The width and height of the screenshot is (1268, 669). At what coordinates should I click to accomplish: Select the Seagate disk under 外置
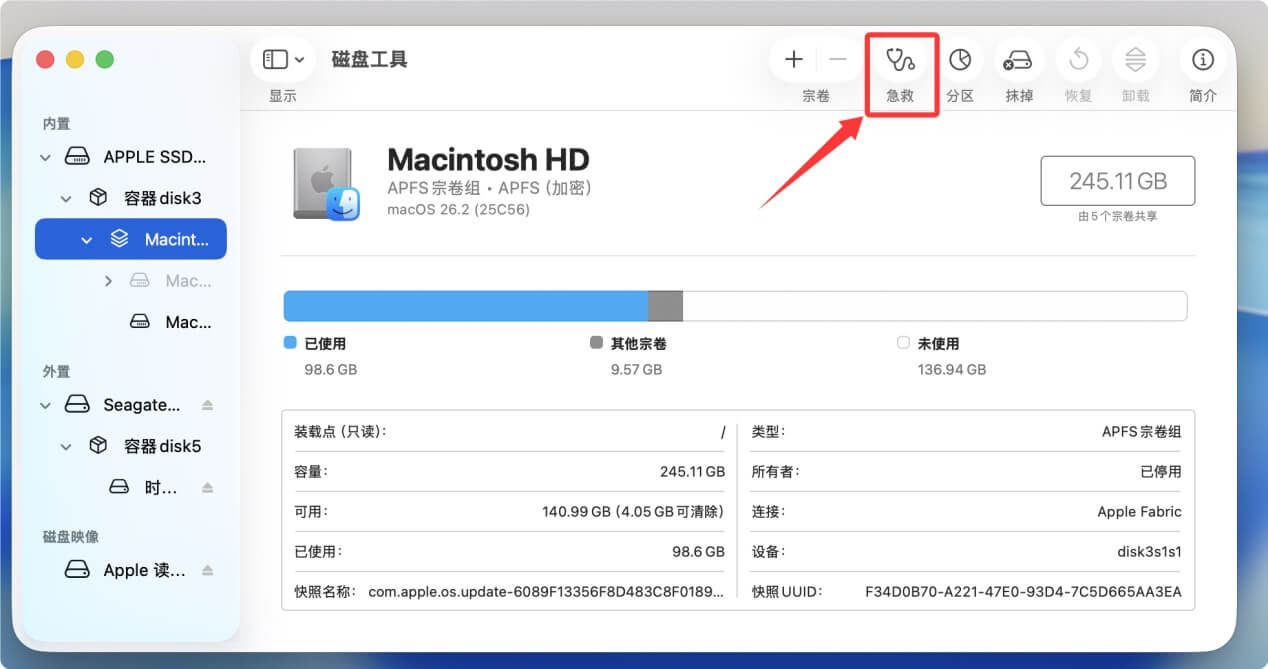click(140, 404)
